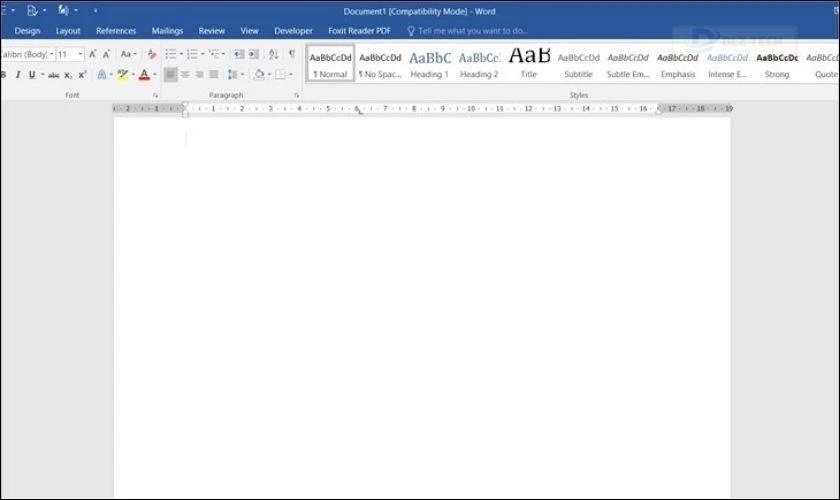Apply the Emphasis style
The image size is (840, 500).
(x=678, y=64)
